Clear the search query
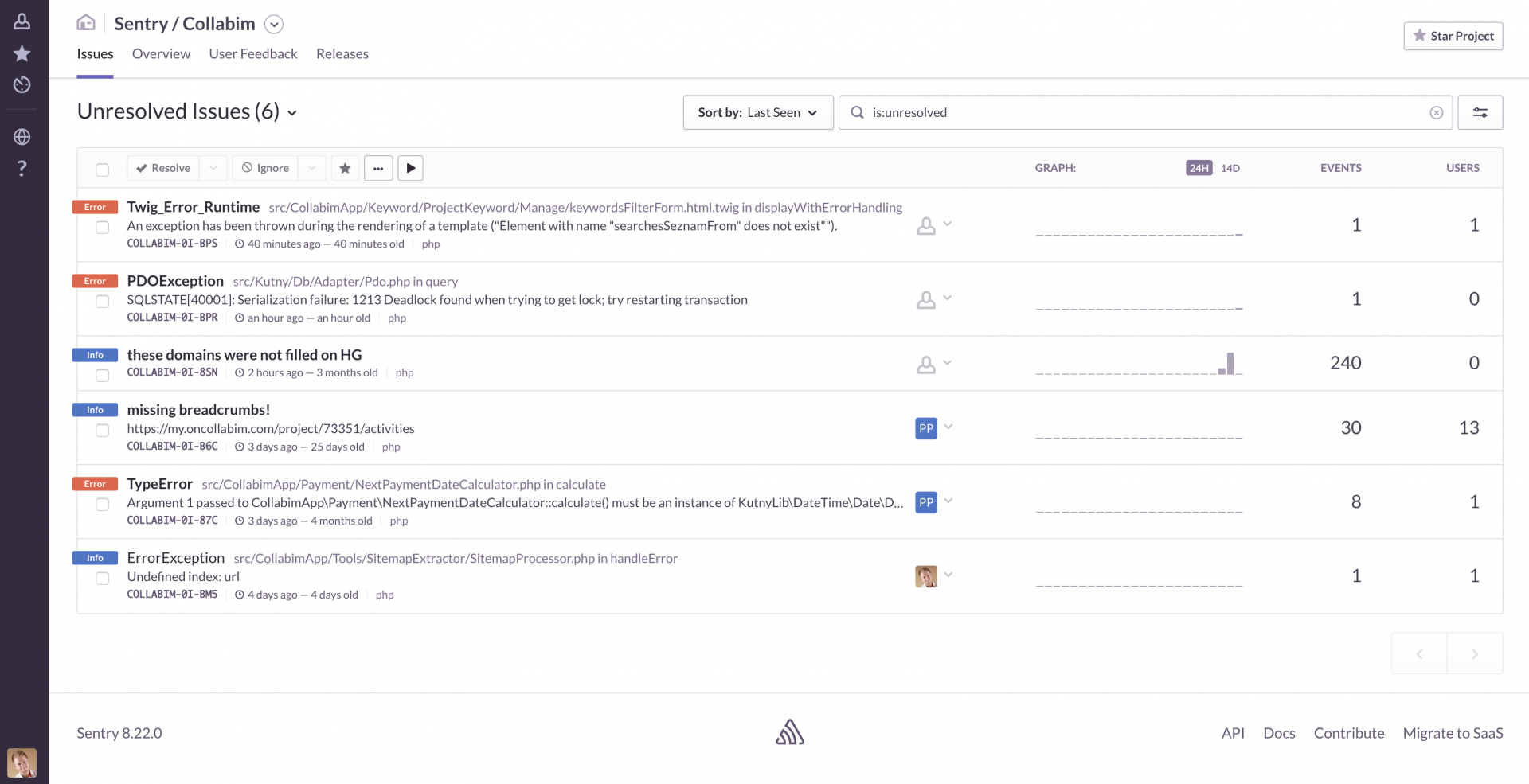The height and width of the screenshot is (784, 1529). (1437, 113)
